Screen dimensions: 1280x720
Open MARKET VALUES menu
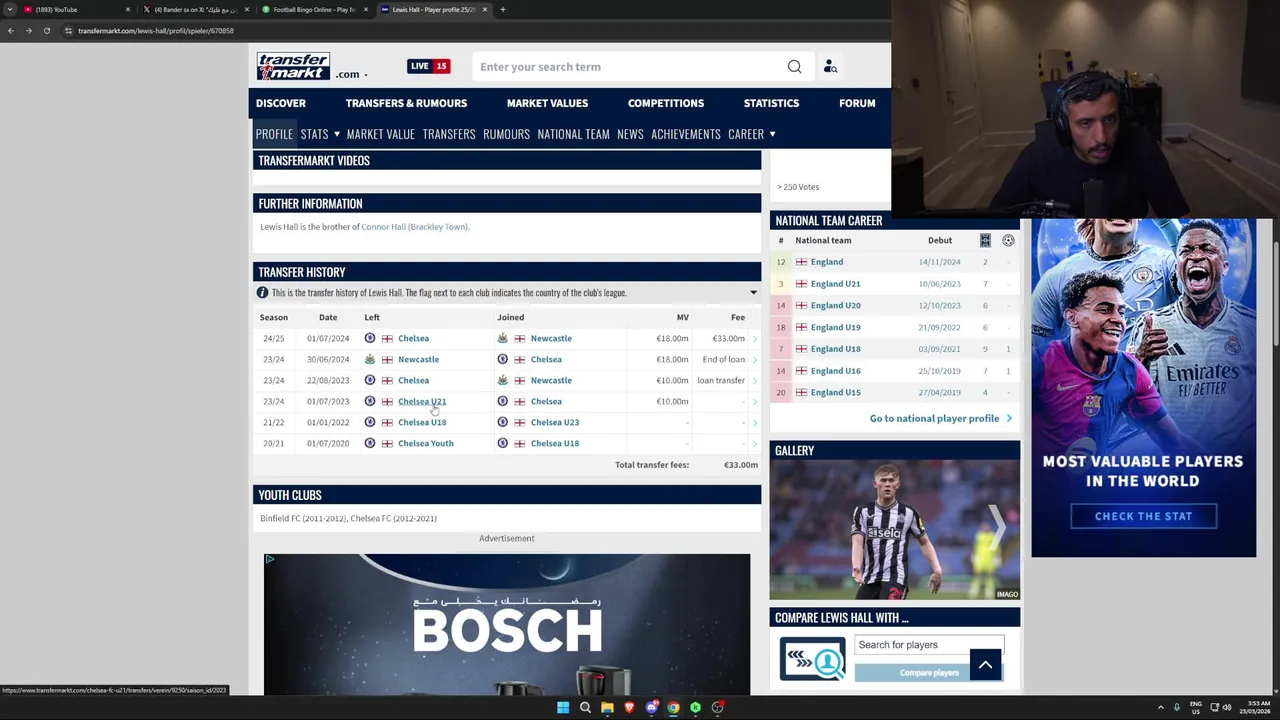[547, 103]
